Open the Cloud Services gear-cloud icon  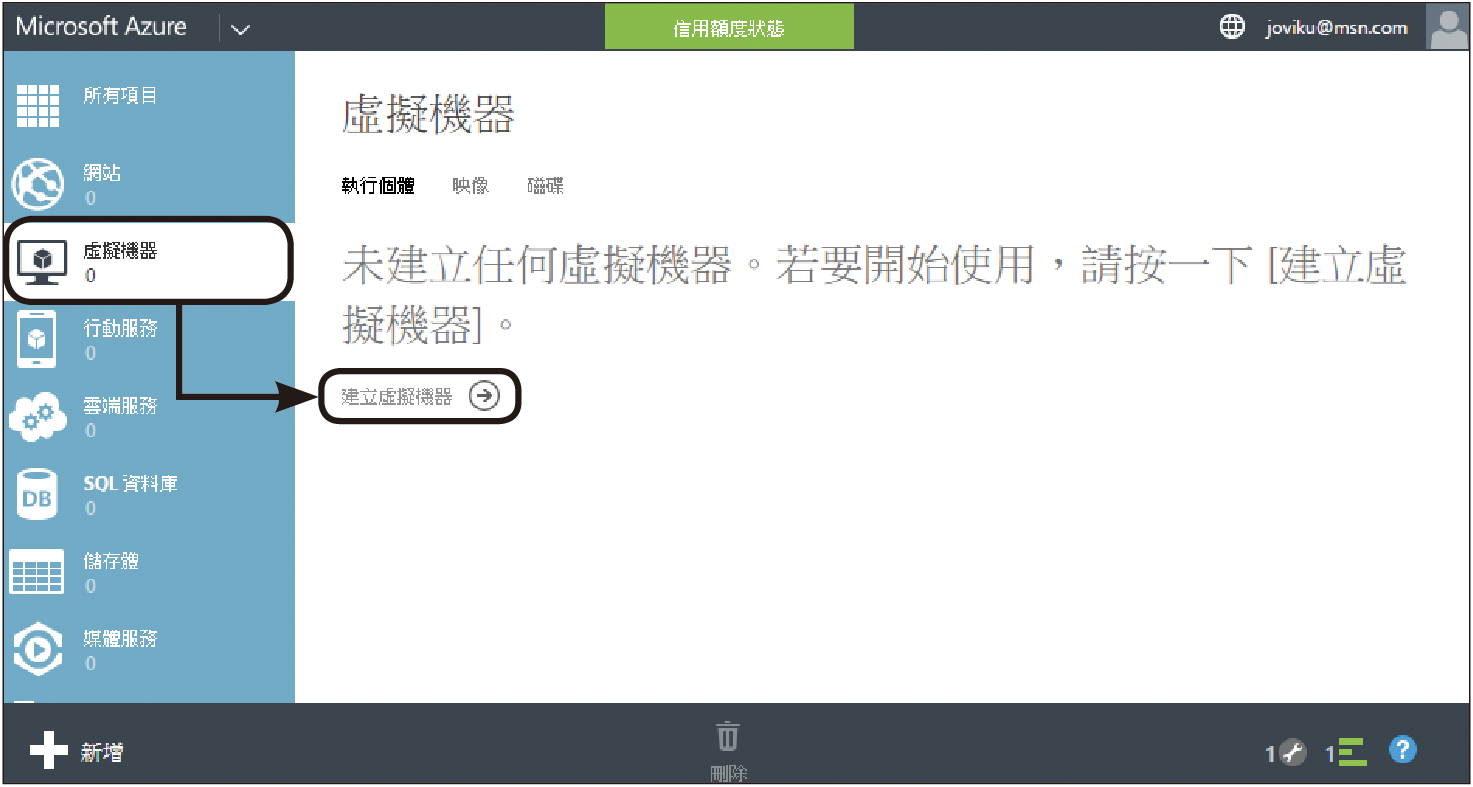click(38, 418)
